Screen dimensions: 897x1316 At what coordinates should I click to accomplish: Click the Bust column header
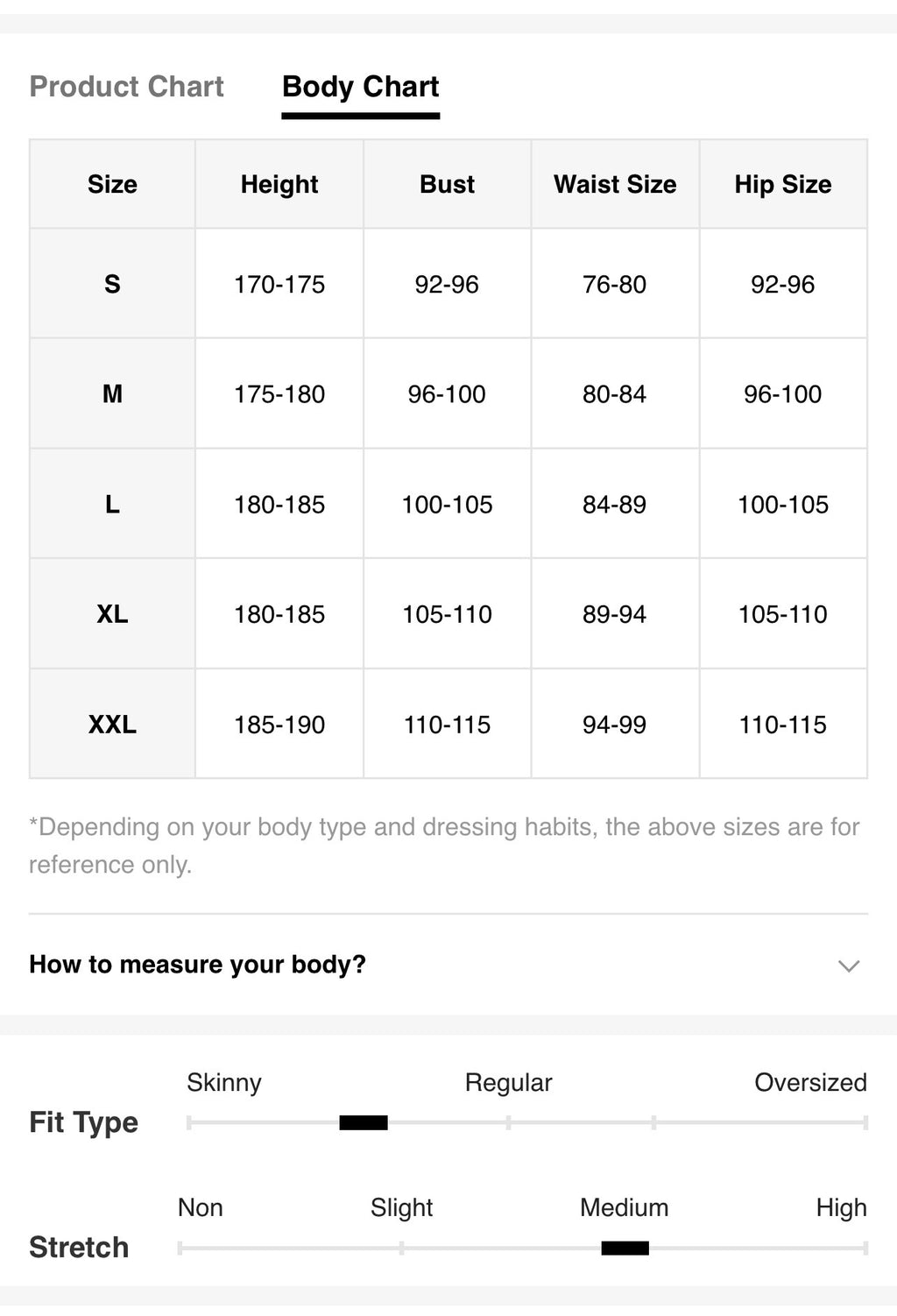click(x=447, y=184)
